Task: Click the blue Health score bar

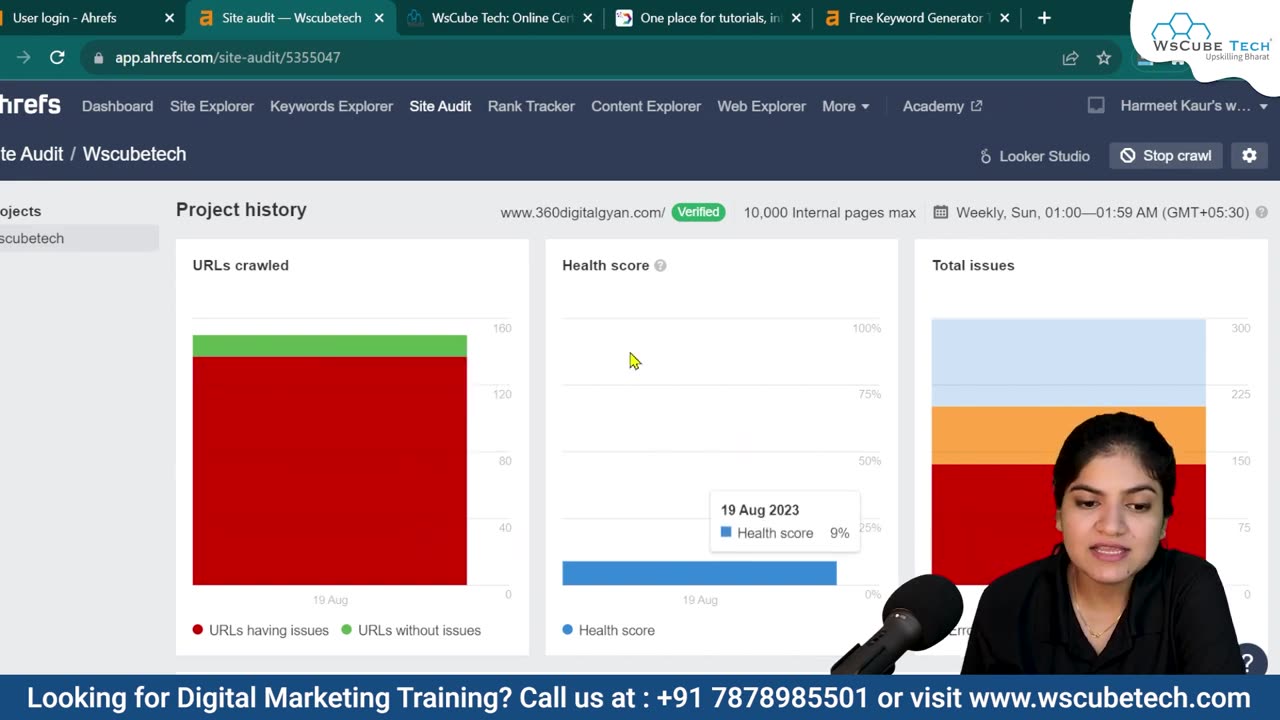Action: click(x=699, y=573)
